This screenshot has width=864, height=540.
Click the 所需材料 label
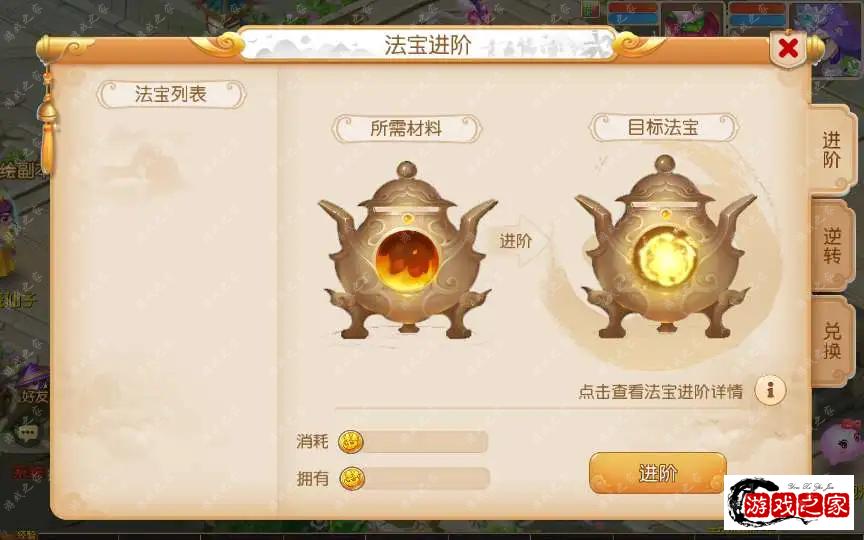pos(406,128)
